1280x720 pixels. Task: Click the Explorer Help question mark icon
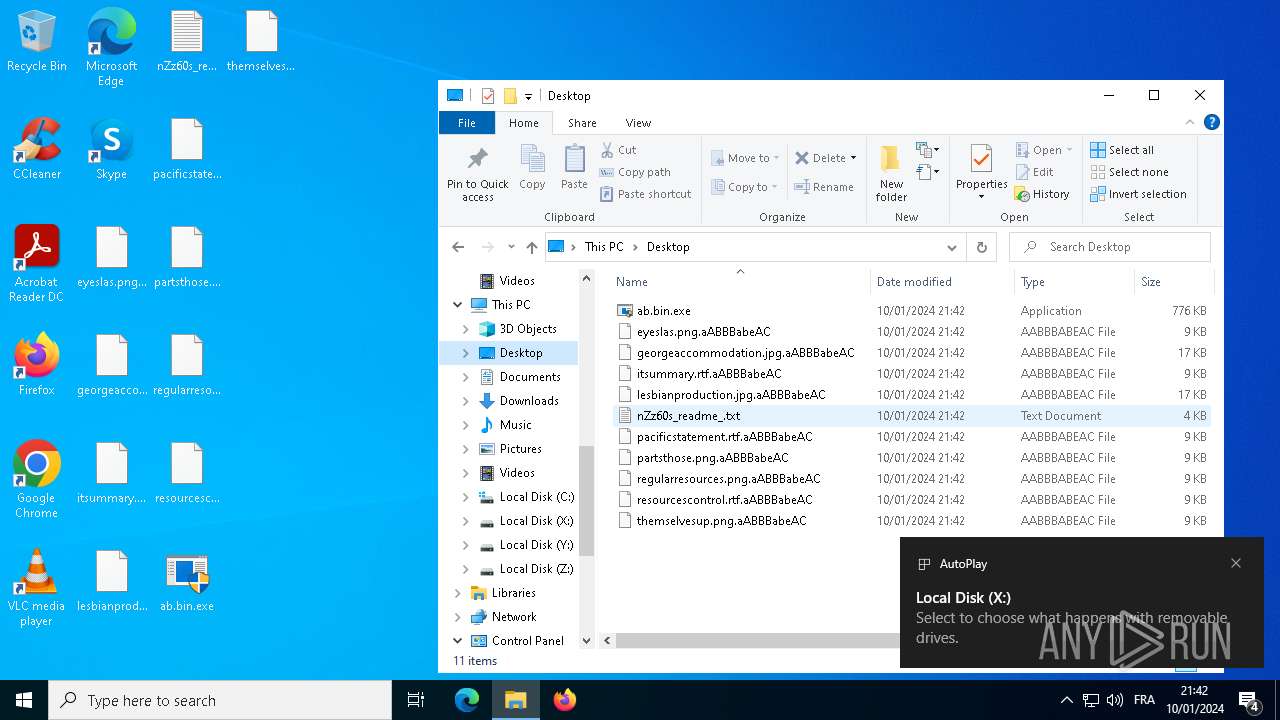tap(1211, 123)
